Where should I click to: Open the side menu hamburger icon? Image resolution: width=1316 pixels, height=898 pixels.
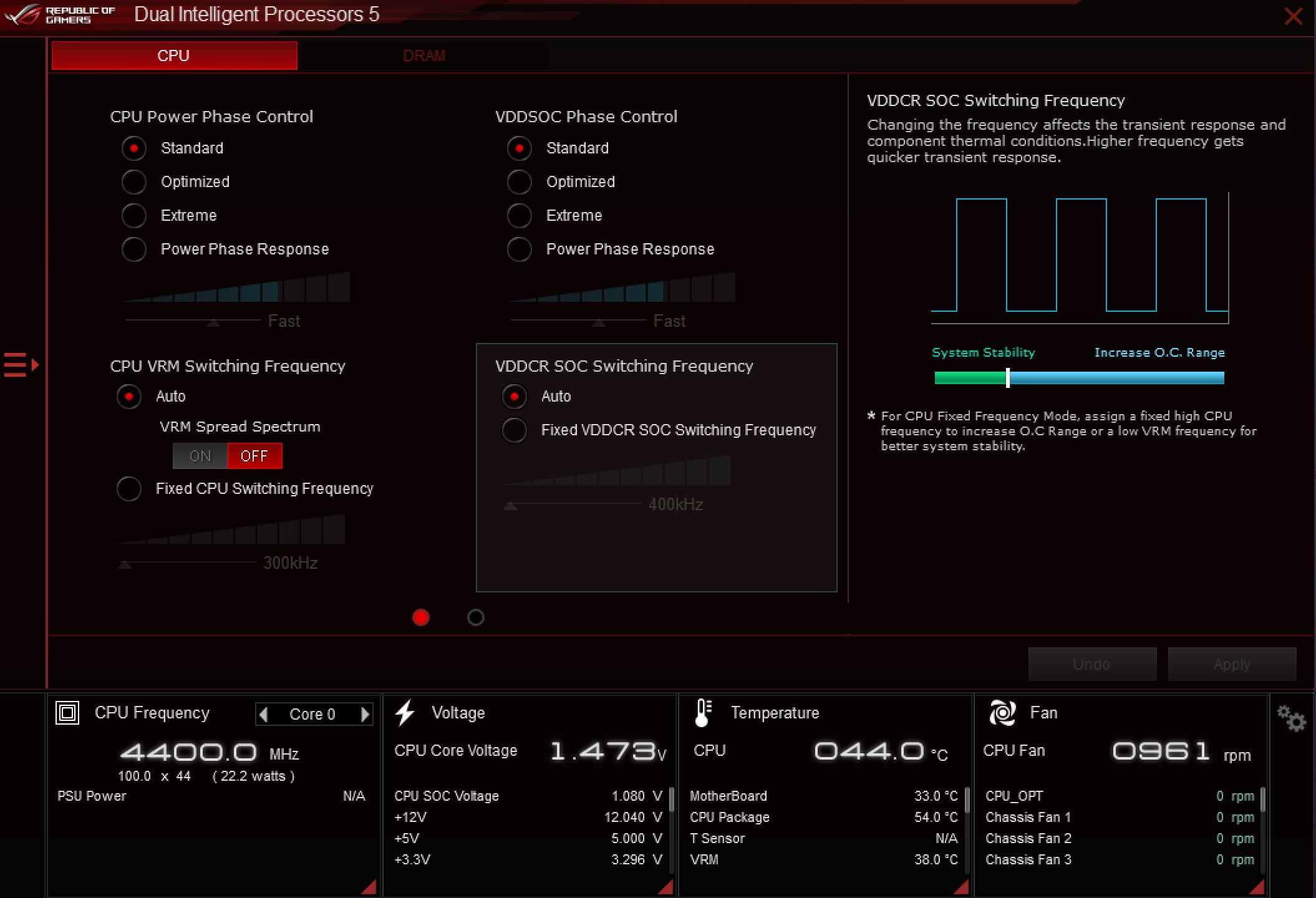[21, 365]
